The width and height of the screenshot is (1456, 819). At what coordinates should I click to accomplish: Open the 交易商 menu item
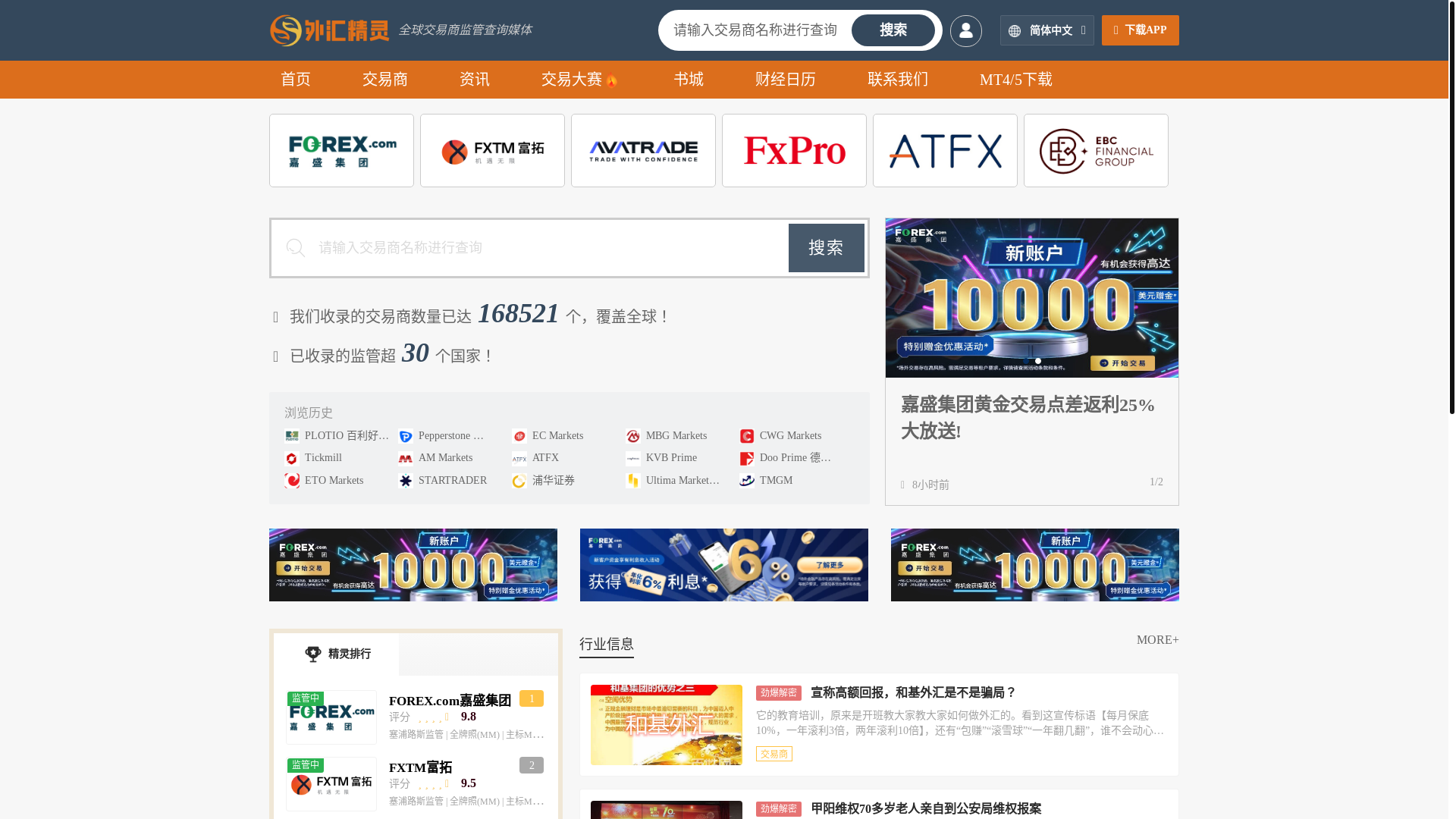pyautogui.click(x=385, y=80)
